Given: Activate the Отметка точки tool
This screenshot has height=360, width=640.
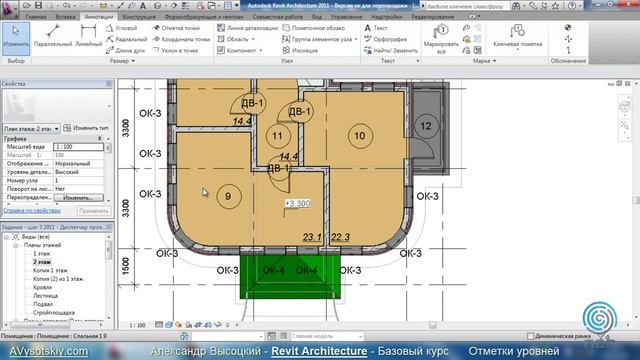Looking at the screenshot, I should click(x=176, y=28).
